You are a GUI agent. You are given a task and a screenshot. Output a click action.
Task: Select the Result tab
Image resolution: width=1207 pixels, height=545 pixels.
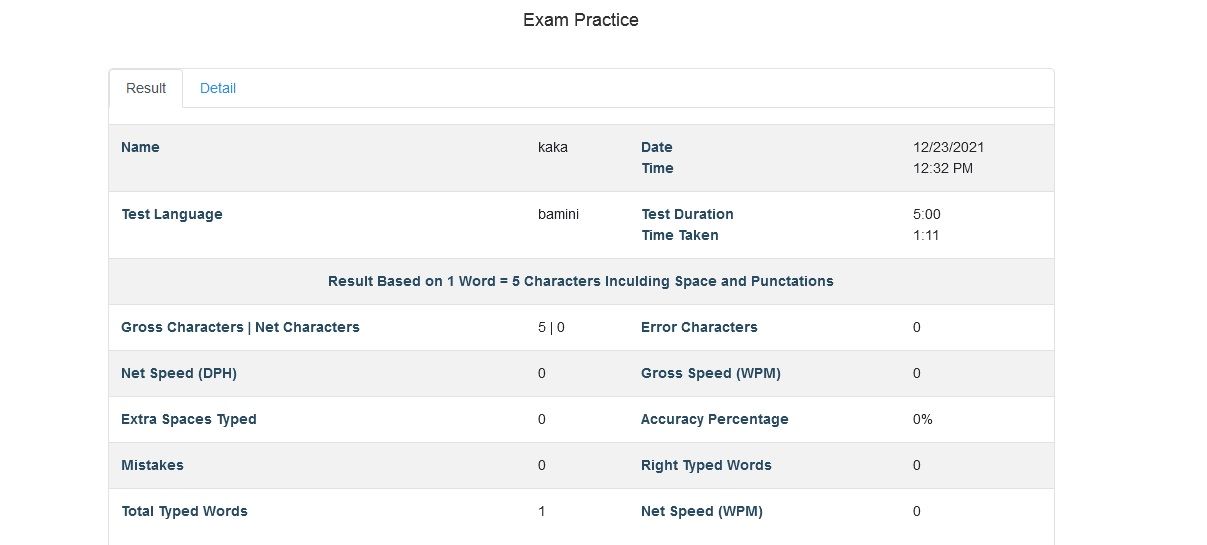(x=146, y=88)
